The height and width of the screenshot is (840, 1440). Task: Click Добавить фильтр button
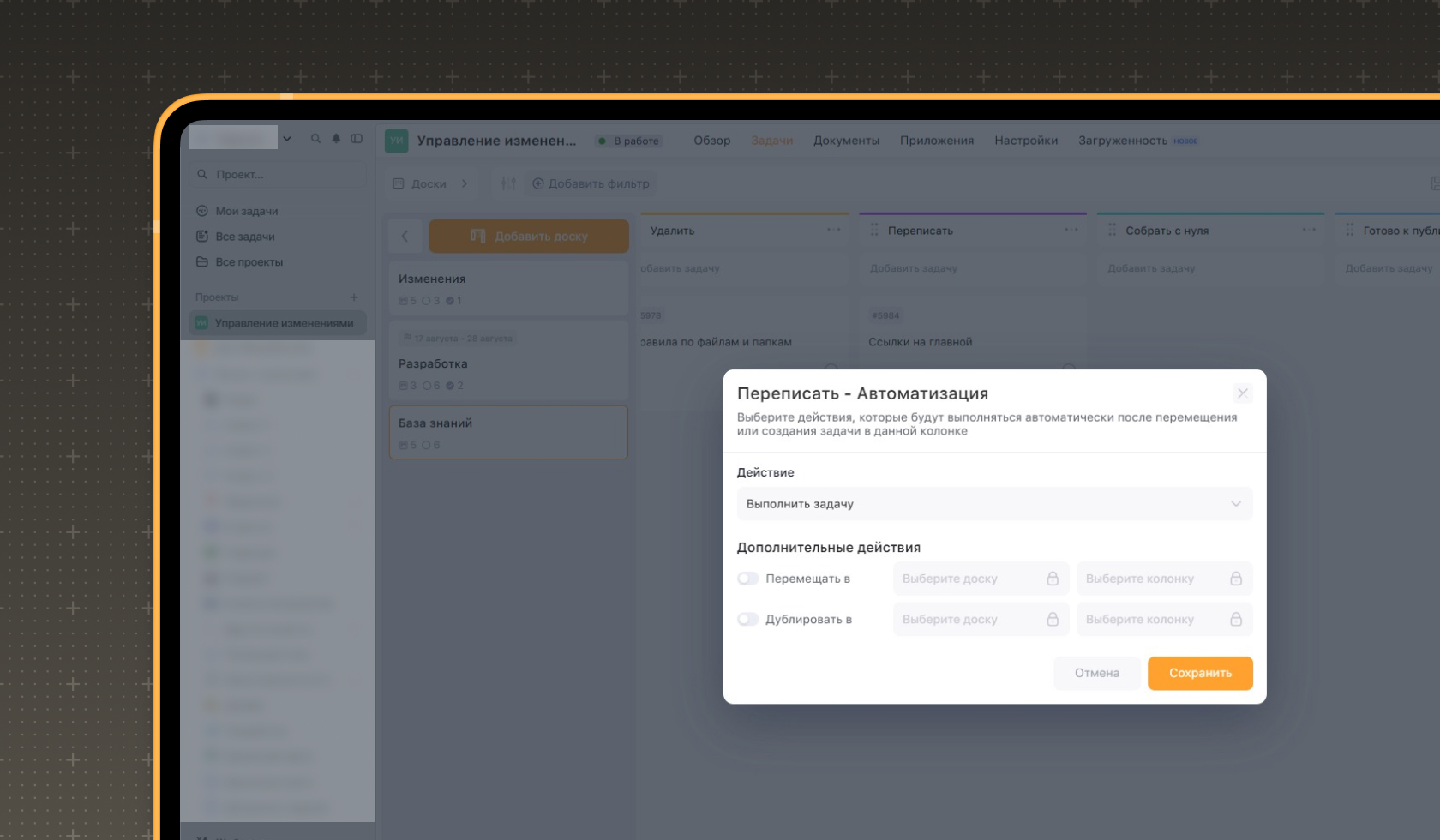coord(591,183)
